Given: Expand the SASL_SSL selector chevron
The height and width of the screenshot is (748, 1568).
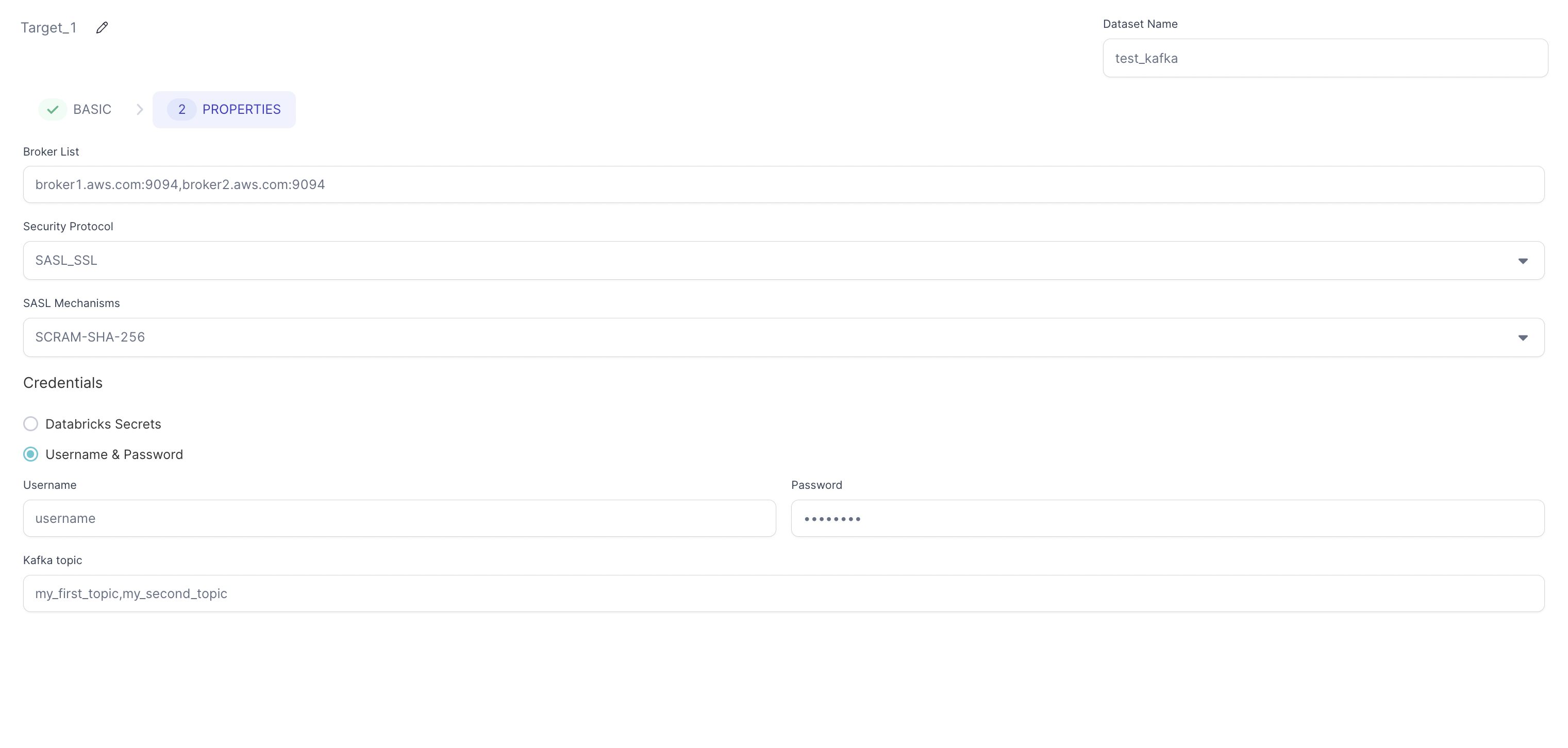Looking at the screenshot, I should point(1523,260).
